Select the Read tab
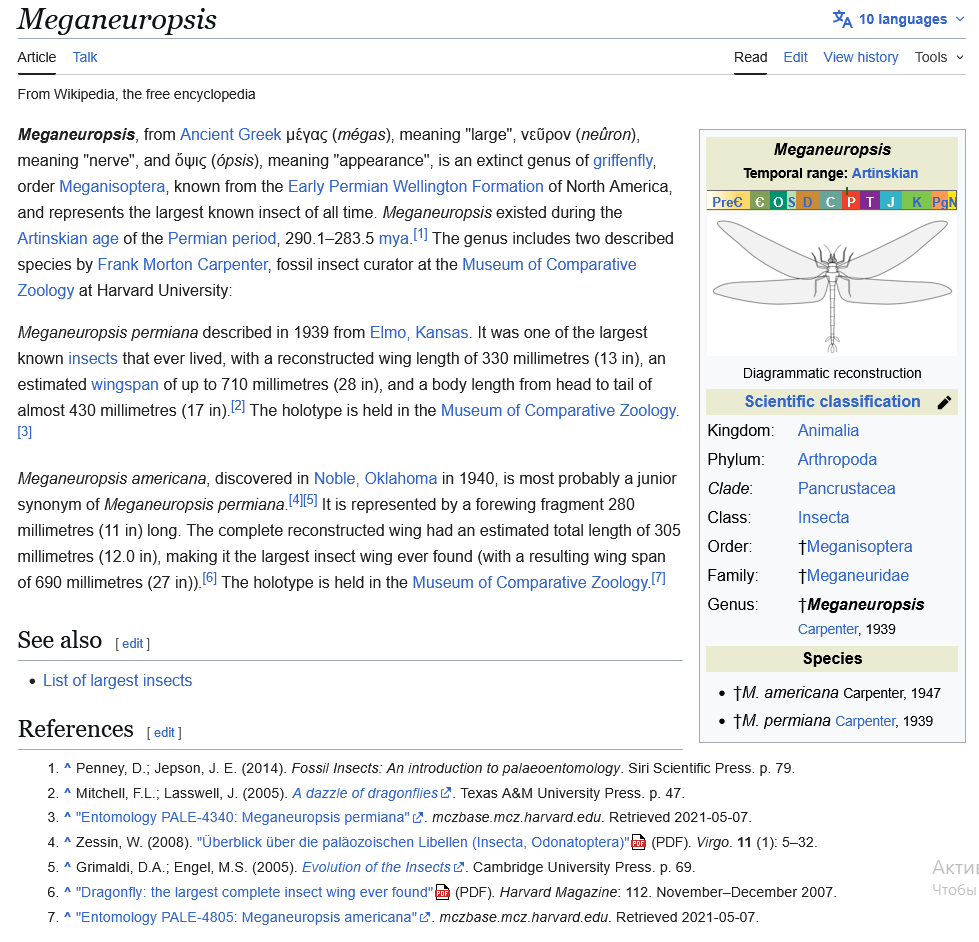Screen dimensions: 979x942 click(750, 57)
